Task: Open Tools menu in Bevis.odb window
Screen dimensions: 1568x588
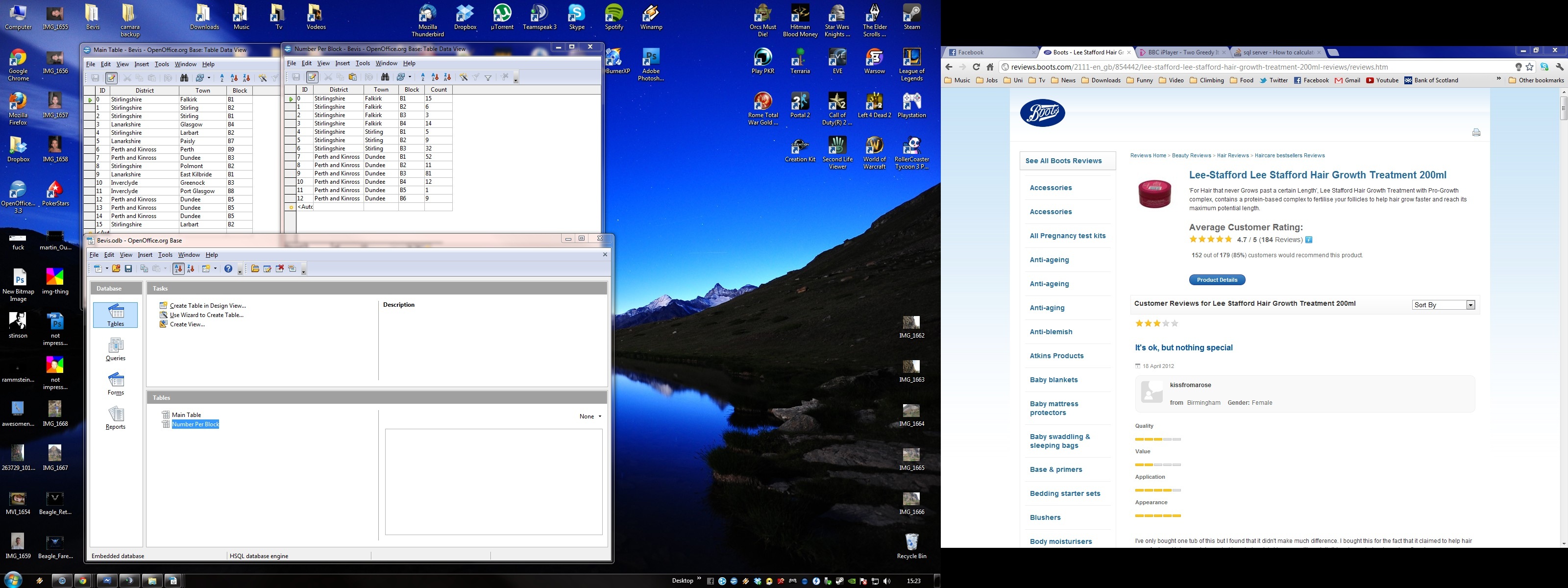Action: click(165, 255)
